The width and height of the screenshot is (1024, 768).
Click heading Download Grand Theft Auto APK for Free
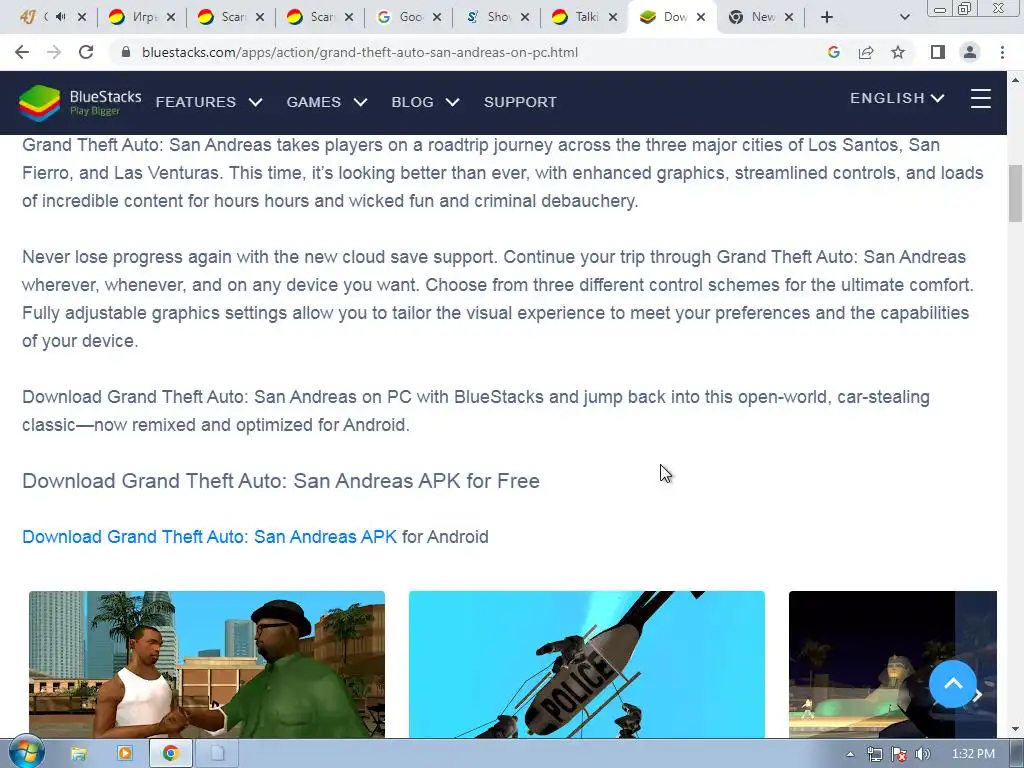pyautogui.click(x=281, y=481)
